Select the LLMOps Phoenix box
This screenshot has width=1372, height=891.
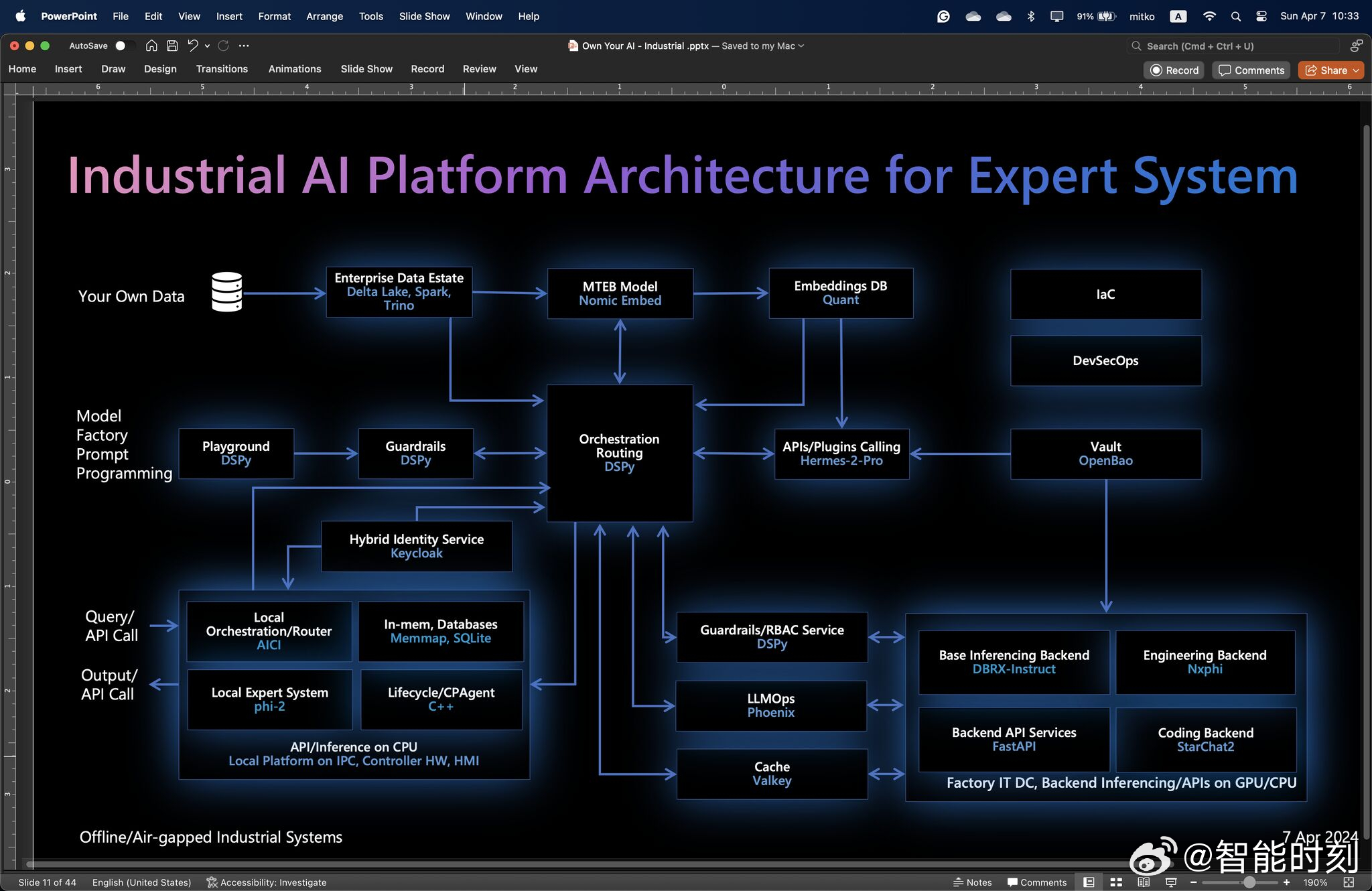click(x=771, y=705)
